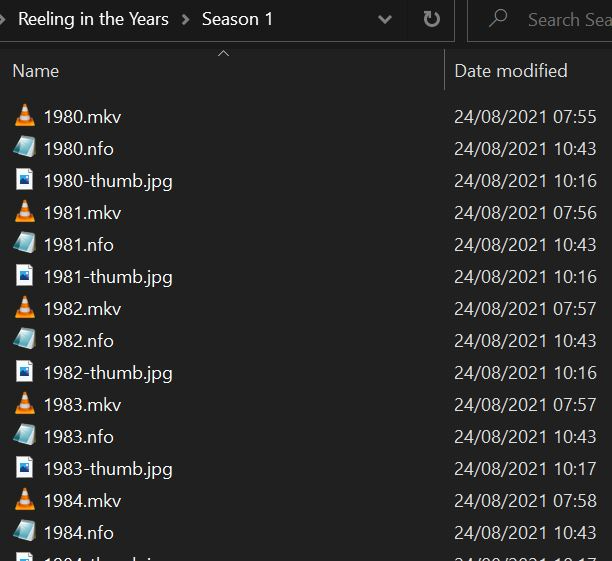Click the Season 1 breadcrumb segment
Image resolution: width=612 pixels, height=561 pixels.
point(237,19)
